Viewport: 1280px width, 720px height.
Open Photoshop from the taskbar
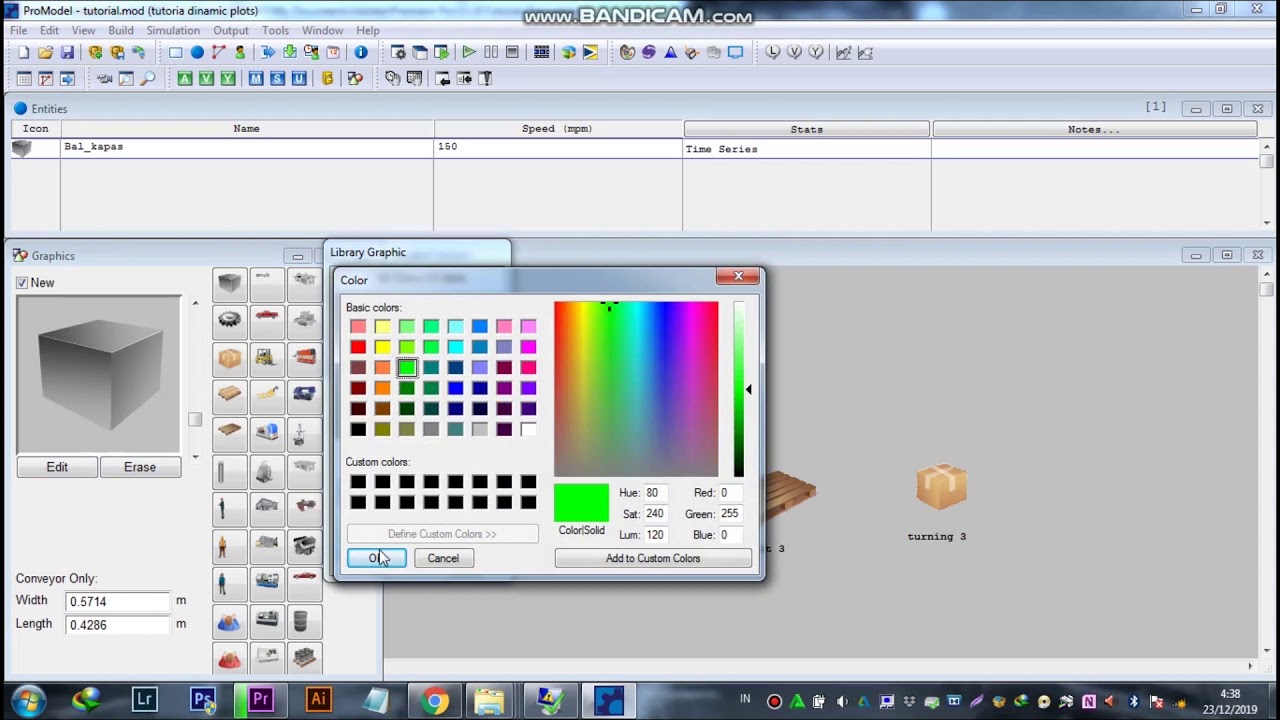(x=203, y=700)
